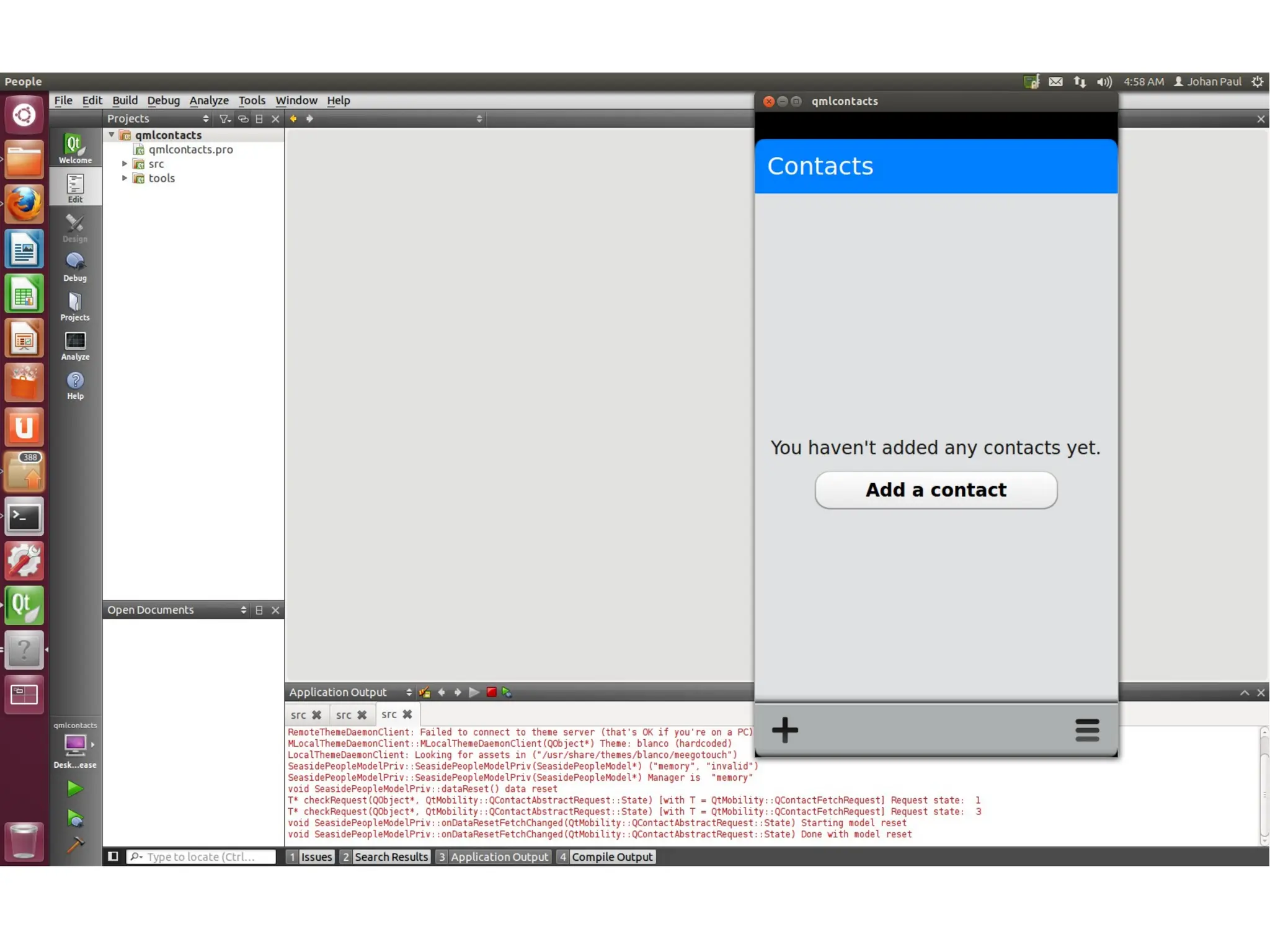Click the plus icon in contacts toolbar
Screen dimensions: 1270x952
tap(784, 730)
